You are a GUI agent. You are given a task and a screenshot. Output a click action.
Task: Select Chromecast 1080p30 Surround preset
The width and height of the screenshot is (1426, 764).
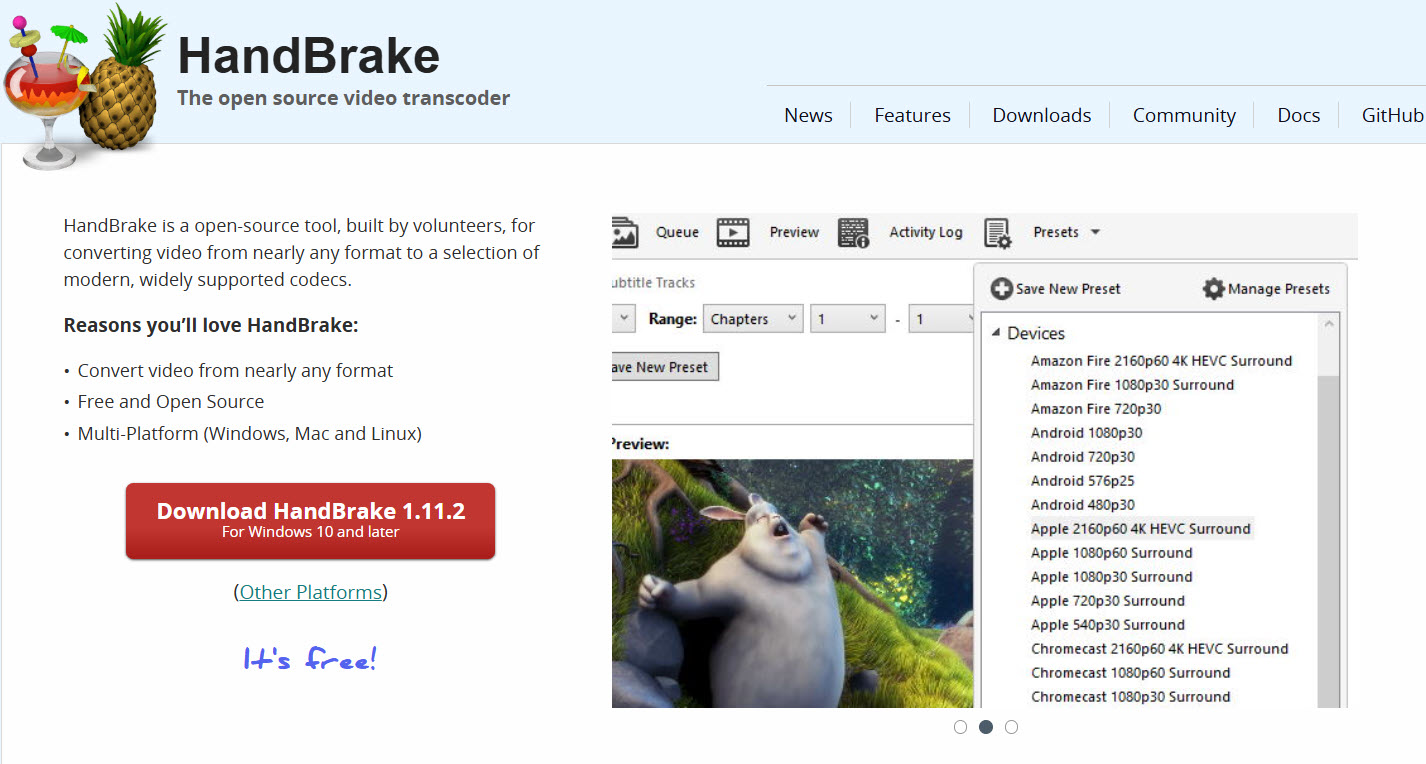click(x=1131, y=697)
